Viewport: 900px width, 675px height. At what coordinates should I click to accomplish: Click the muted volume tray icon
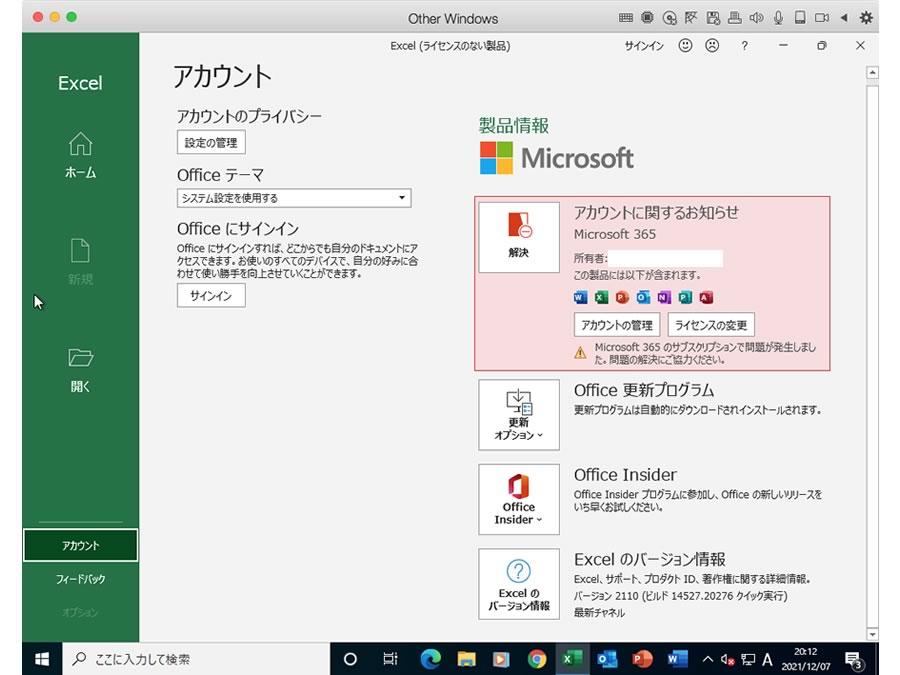728,660
